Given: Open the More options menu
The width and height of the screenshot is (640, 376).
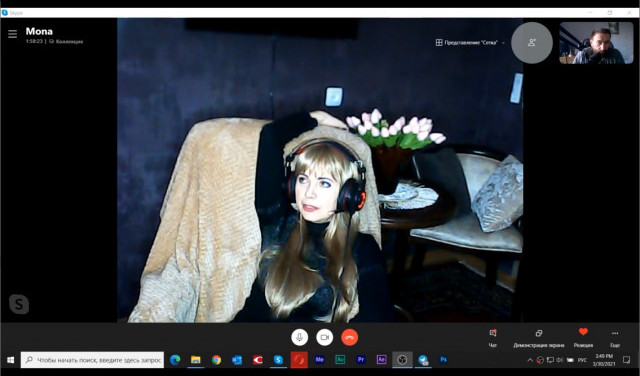Looking at the screenshot, I should 615,338.
